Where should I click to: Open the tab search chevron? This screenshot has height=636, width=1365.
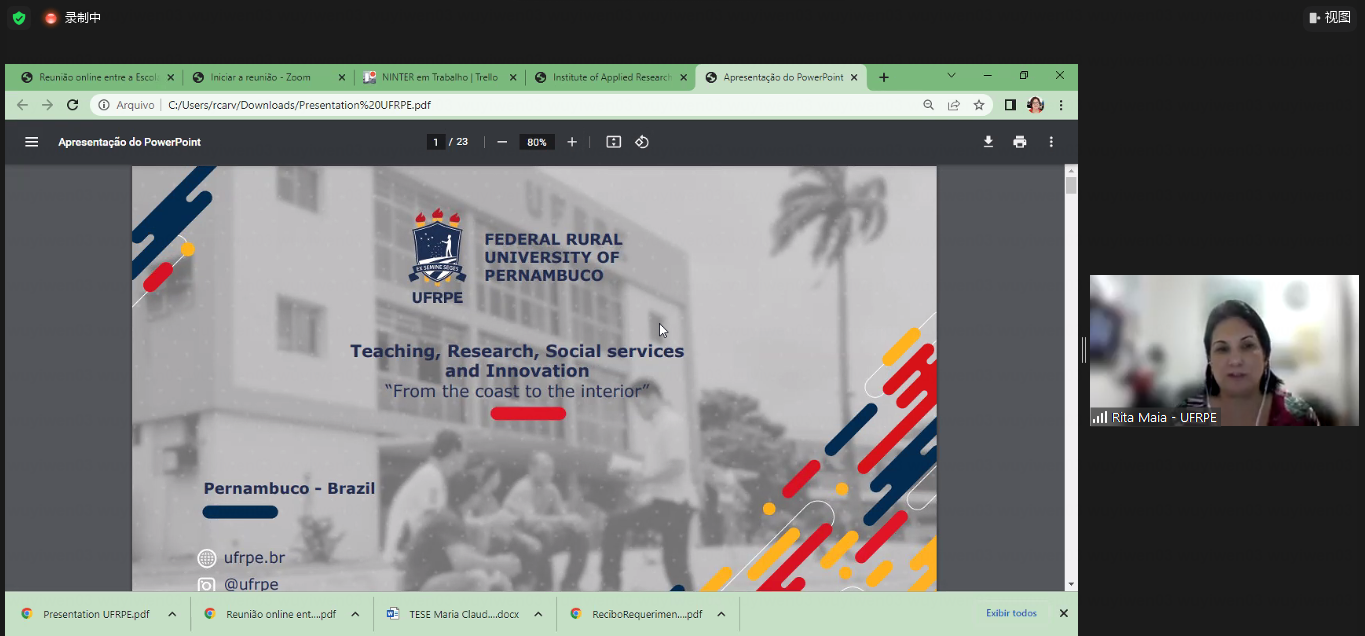(x=951, y=76)
